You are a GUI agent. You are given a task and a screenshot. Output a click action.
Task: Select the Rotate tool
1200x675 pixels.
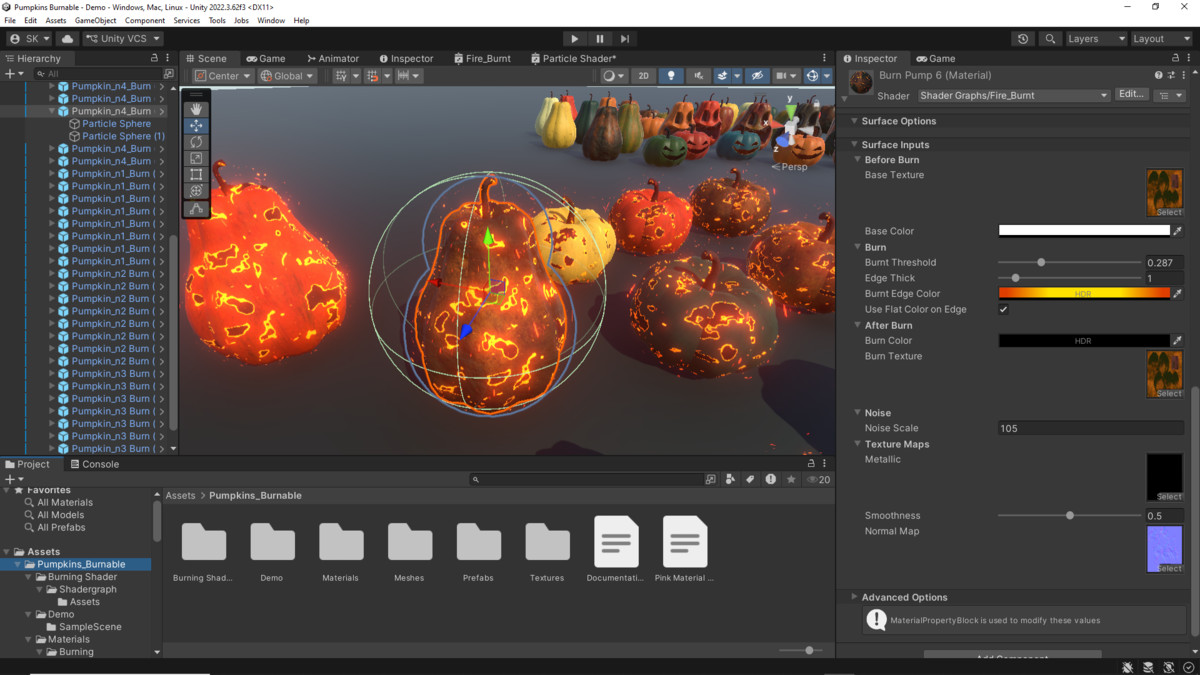pyautogui.click(x=196, y=142)
